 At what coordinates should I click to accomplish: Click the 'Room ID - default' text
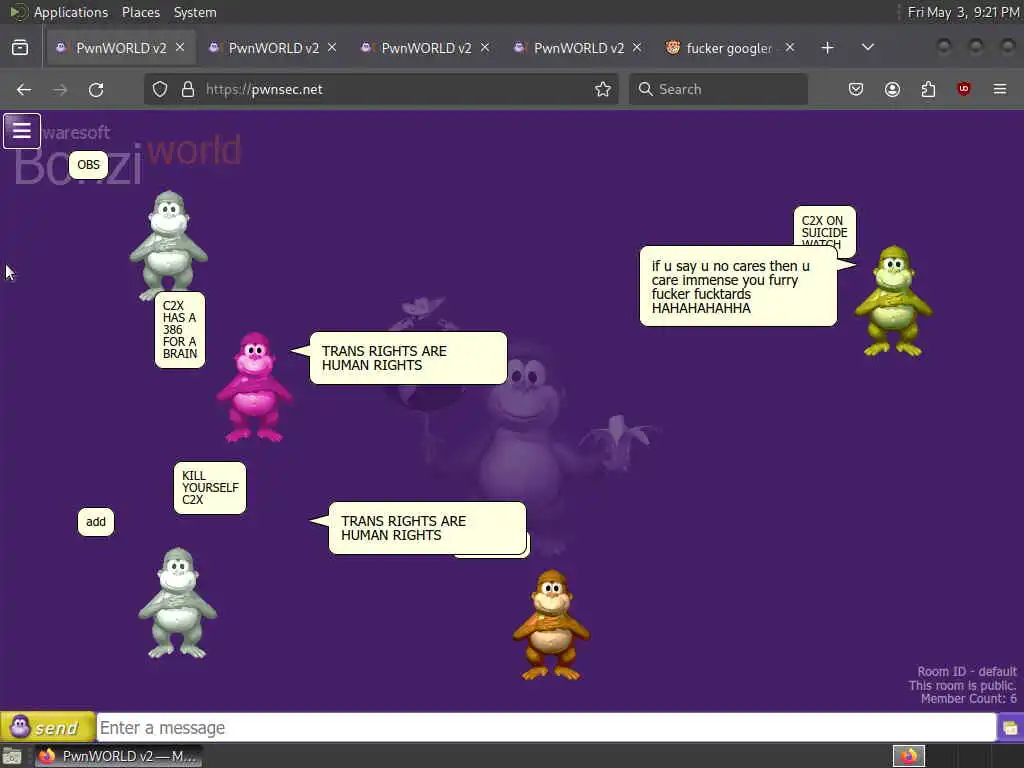click(967, 671)
